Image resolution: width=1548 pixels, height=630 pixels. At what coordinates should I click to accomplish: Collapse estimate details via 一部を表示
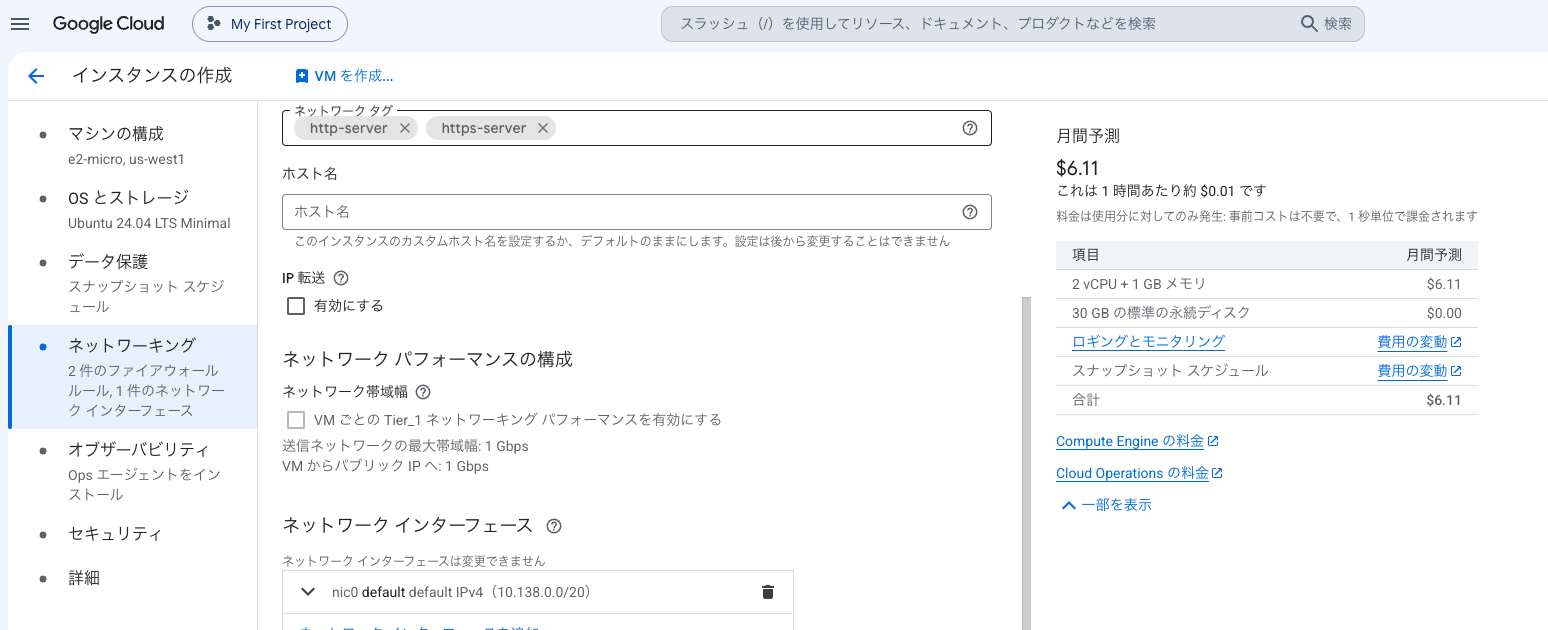pyautogui.click(x=1106, y=505)
